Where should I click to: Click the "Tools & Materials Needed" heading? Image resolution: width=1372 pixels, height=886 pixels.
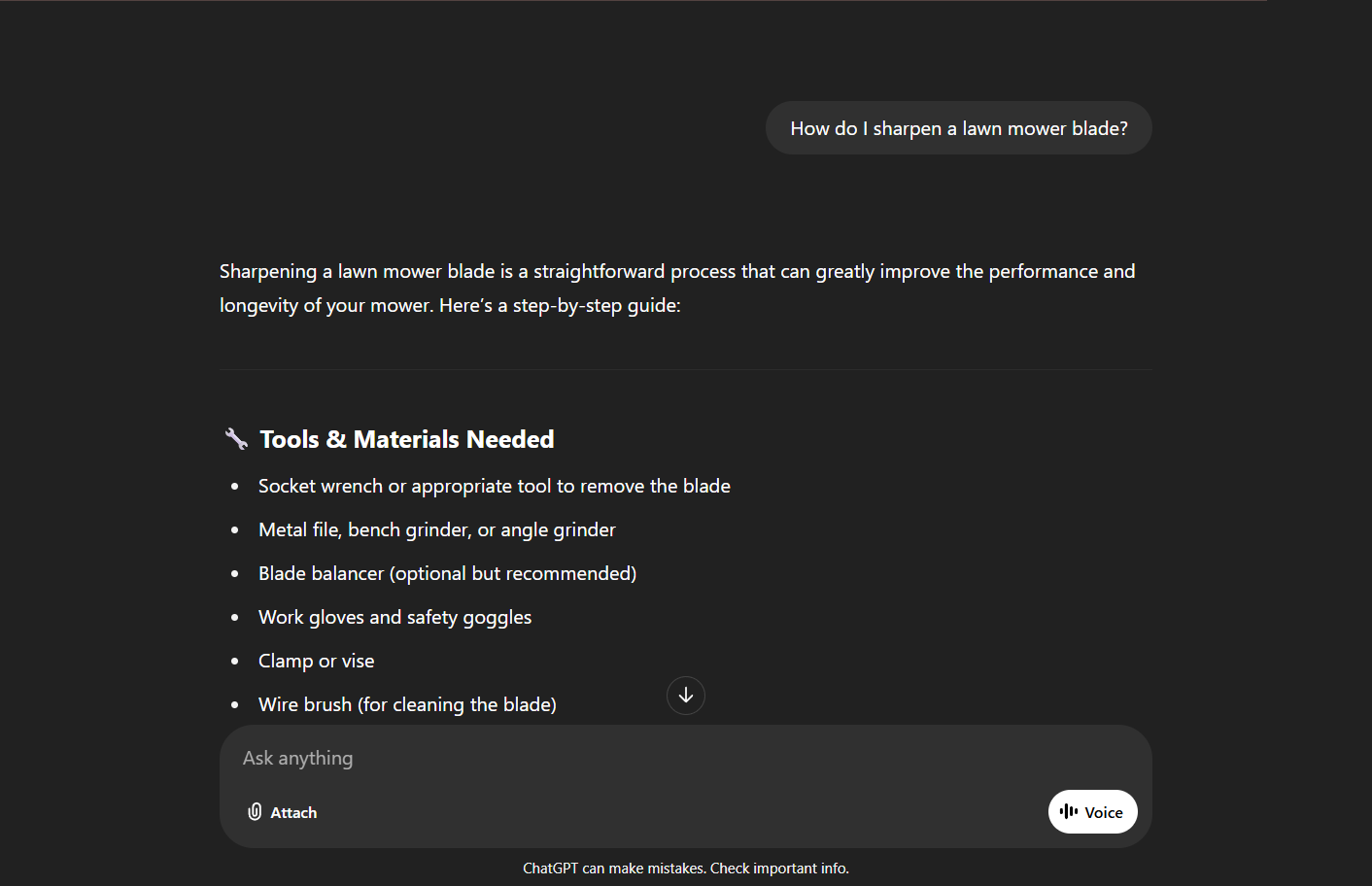[407, 440]
